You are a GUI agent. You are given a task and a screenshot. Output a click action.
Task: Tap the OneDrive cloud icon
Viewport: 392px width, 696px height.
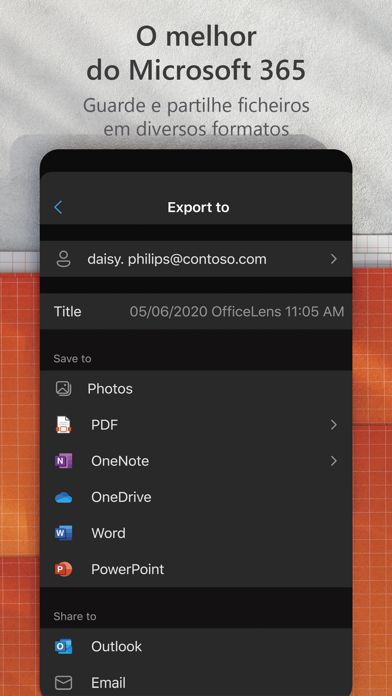pyautogui.click(x=63, y=498)
